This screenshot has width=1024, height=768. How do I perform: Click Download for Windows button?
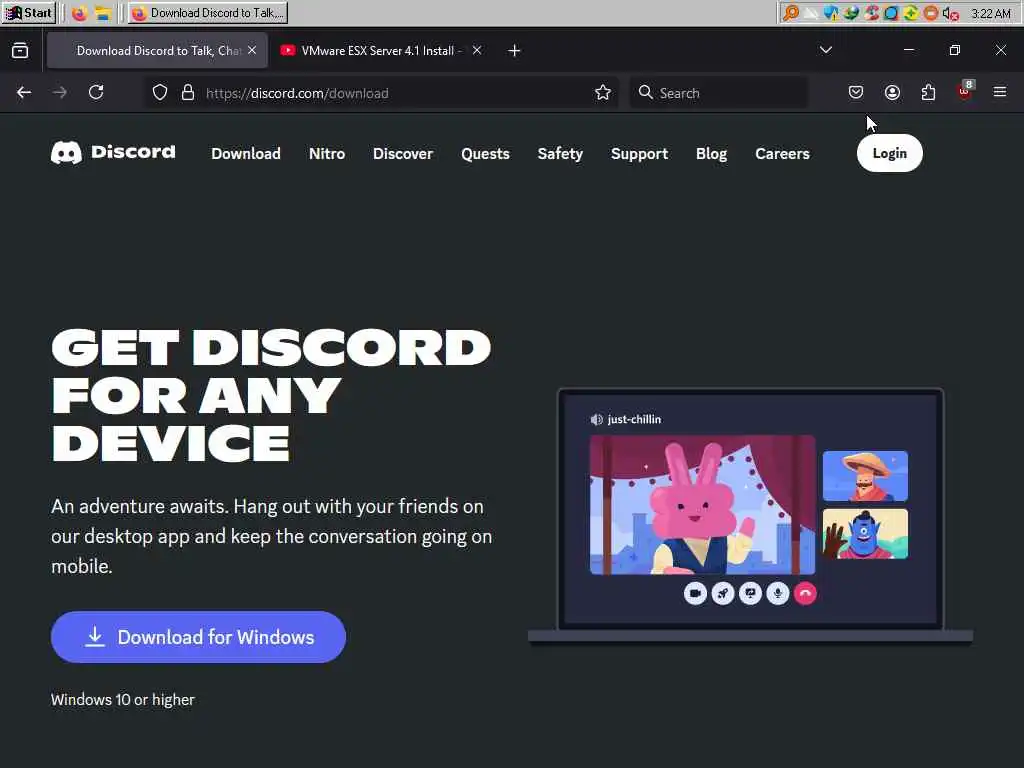[199, 637]
